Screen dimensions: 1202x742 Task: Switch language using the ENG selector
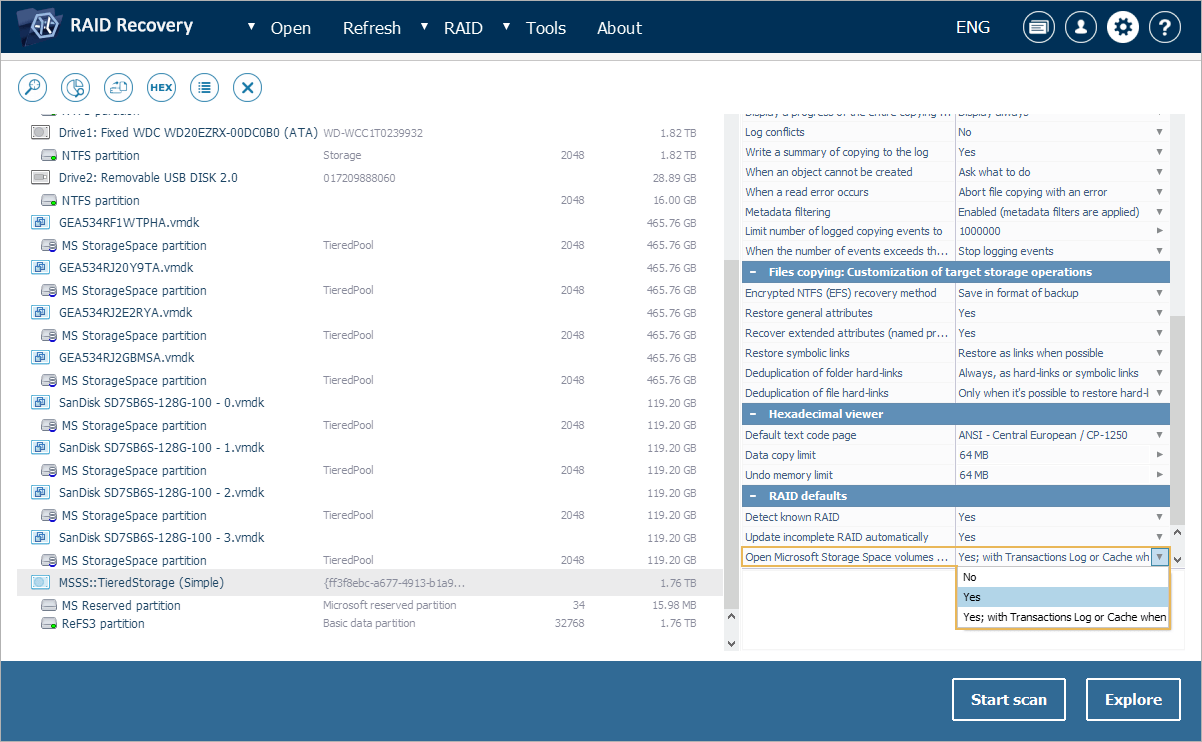pos(975,28)
